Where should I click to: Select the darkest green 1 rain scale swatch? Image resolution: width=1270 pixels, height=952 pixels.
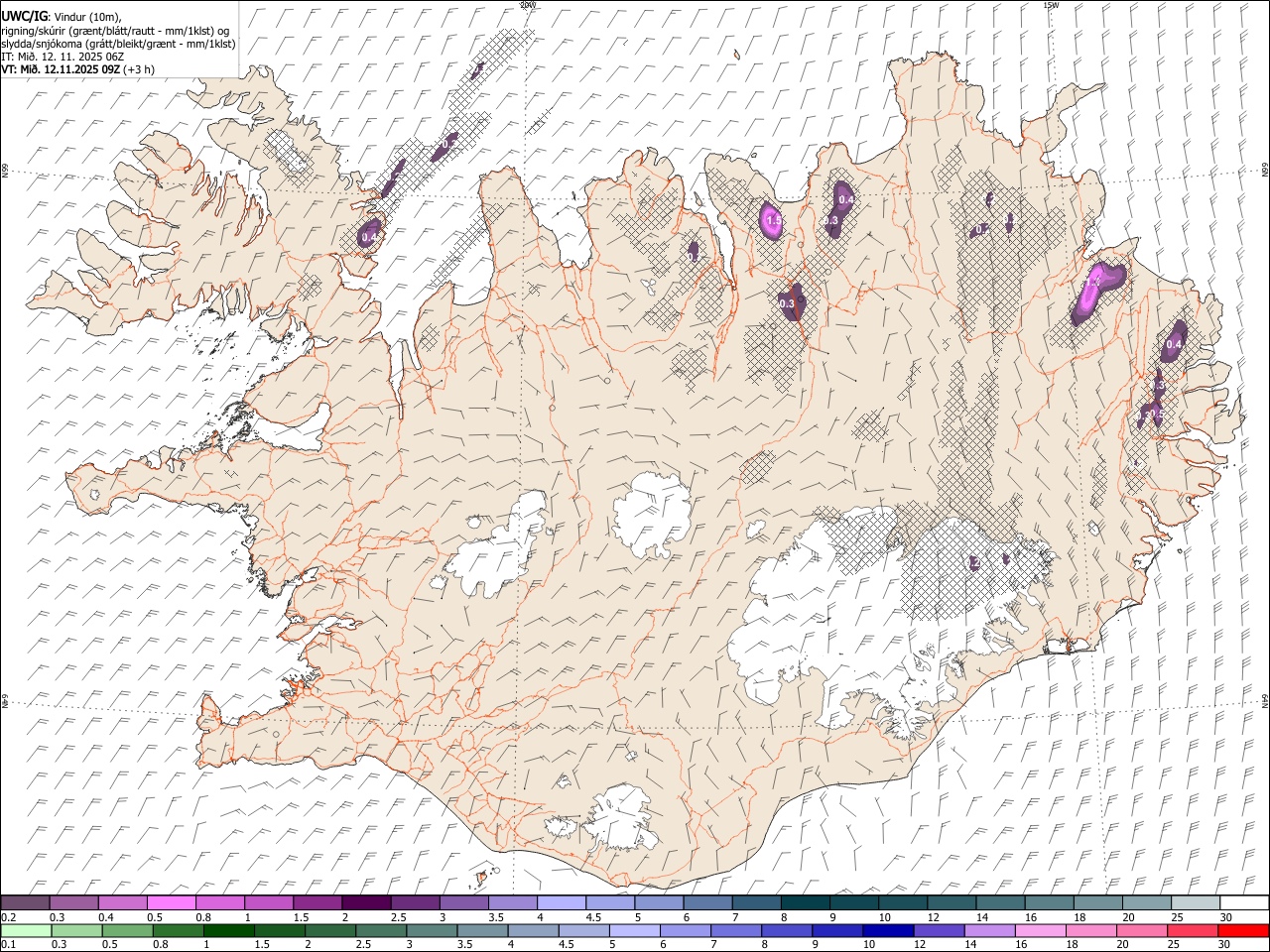coord(228,930)
